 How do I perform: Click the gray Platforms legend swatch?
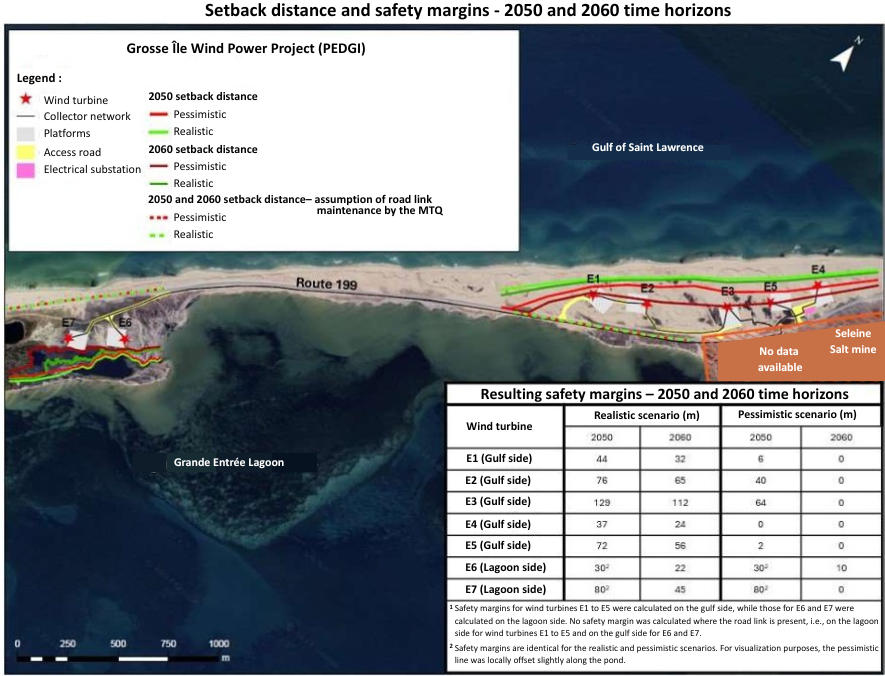(x=26, y=134)
